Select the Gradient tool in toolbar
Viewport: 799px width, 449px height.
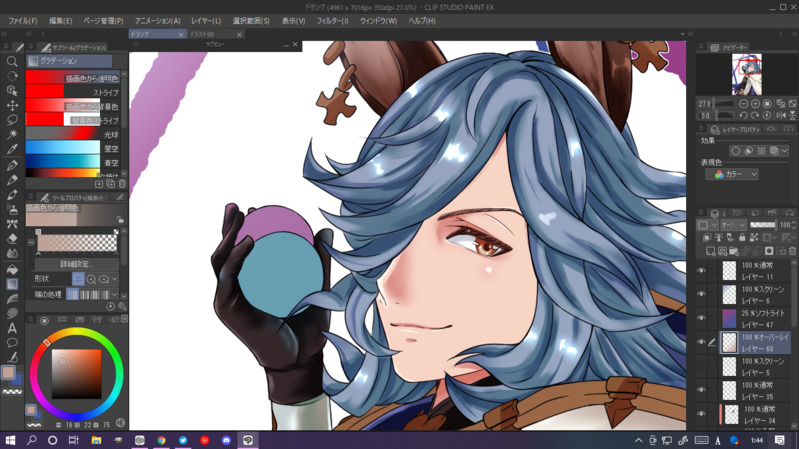[x=12, y=284]
